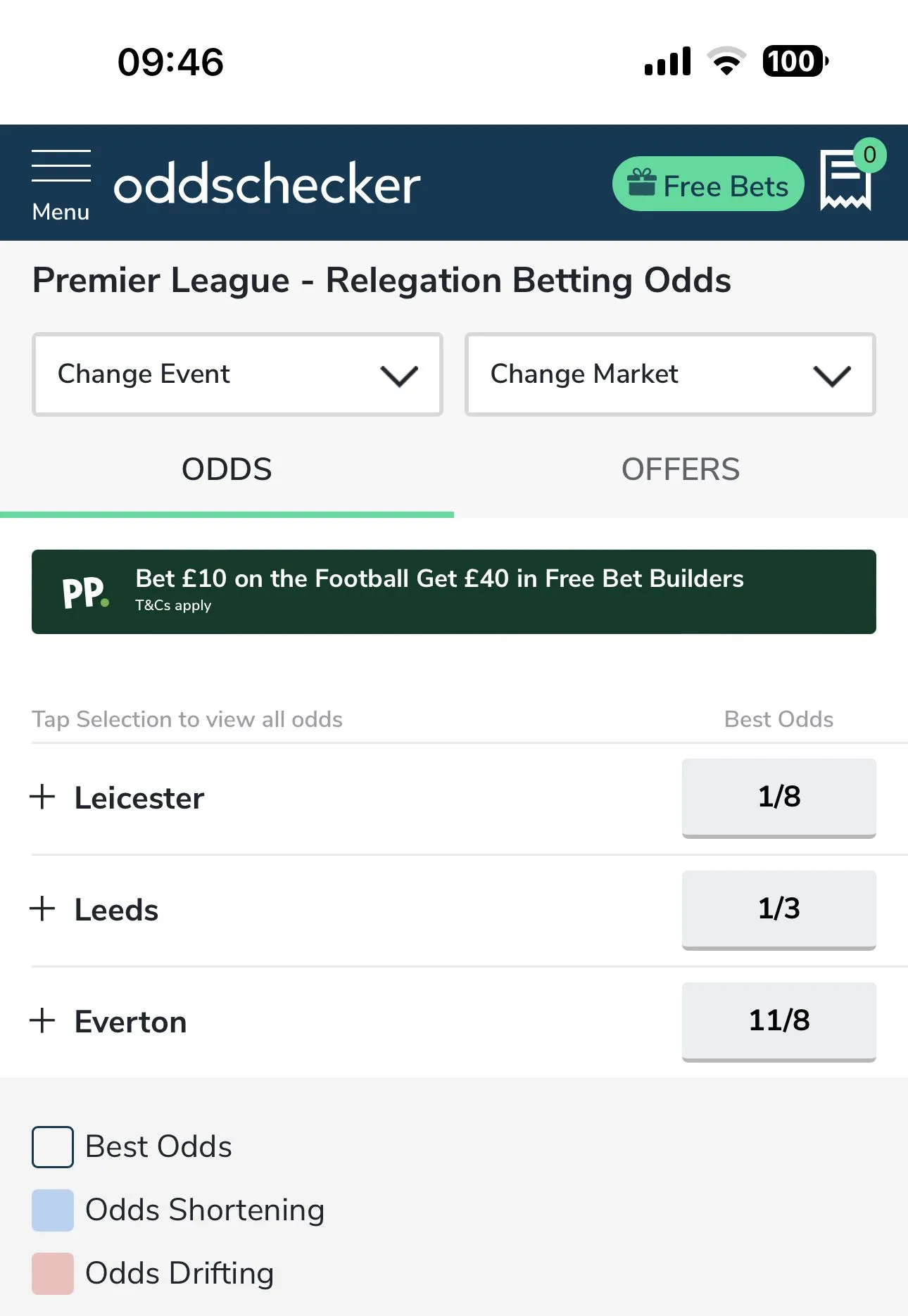Open the Change Market dropdown
The height and width of the screenshot is (1316, 908).
669,374
